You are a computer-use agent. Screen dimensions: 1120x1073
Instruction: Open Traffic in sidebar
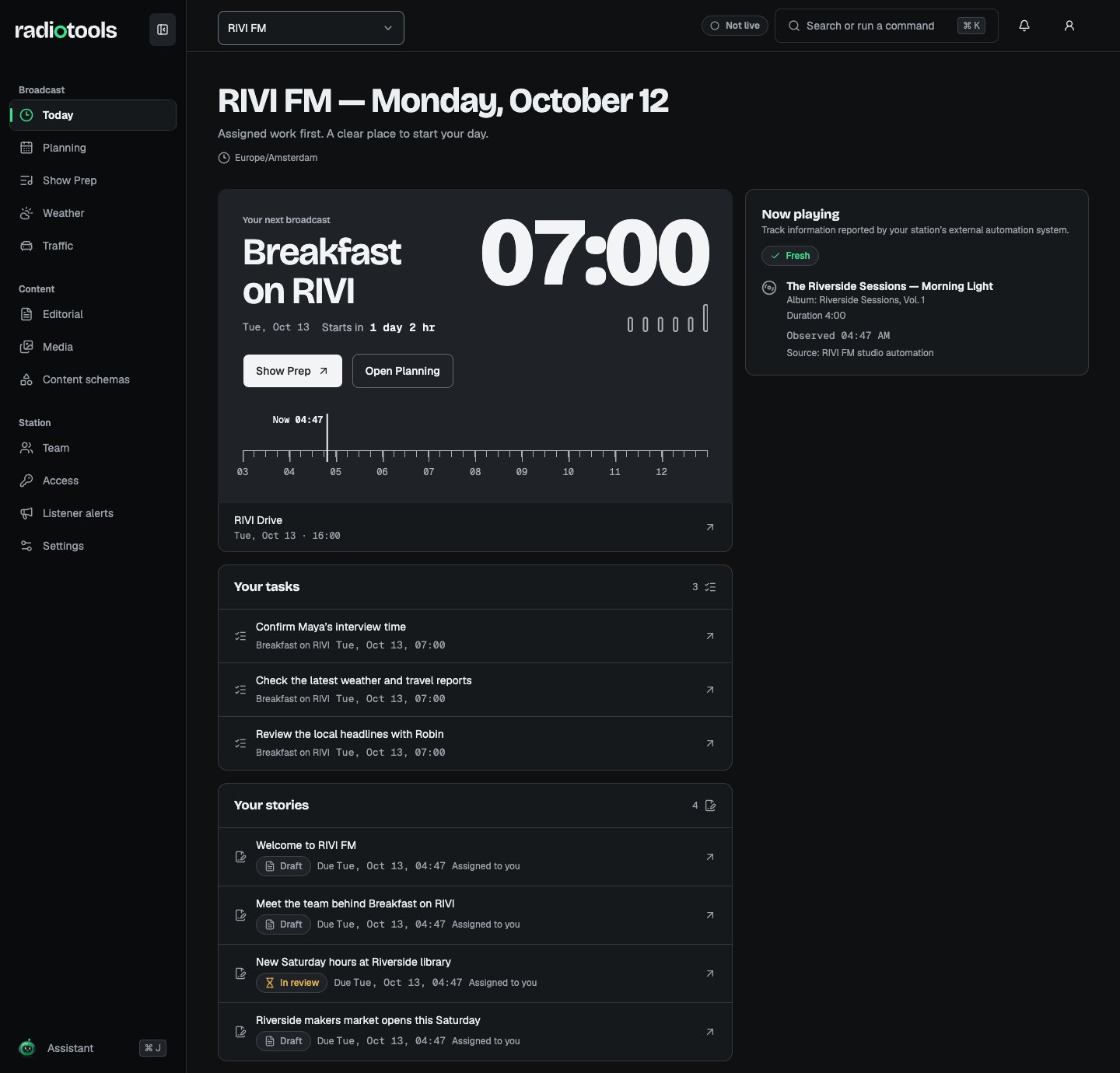click(93, 246)
